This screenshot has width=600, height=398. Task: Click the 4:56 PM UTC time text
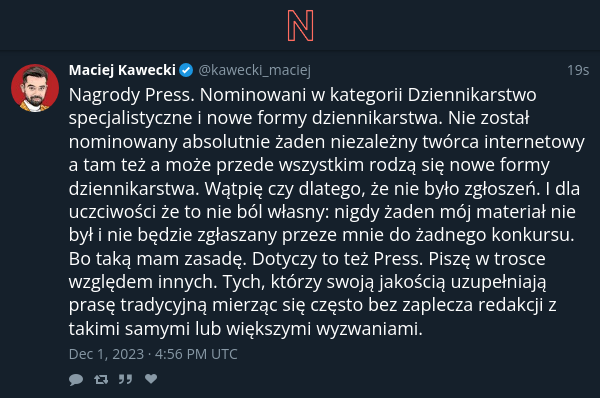pos(196,354)
